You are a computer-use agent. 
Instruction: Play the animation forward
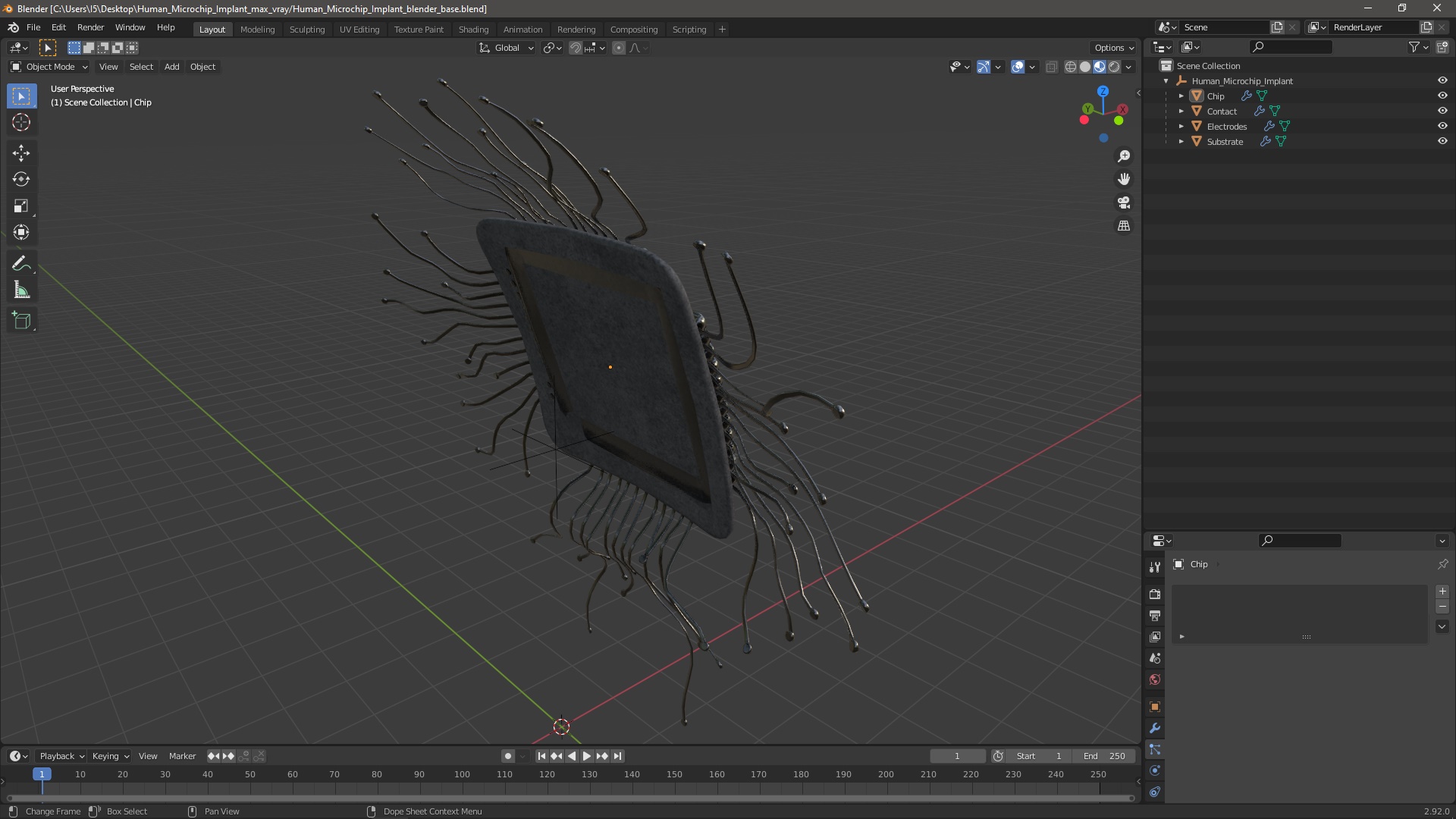tap(587, 756)
